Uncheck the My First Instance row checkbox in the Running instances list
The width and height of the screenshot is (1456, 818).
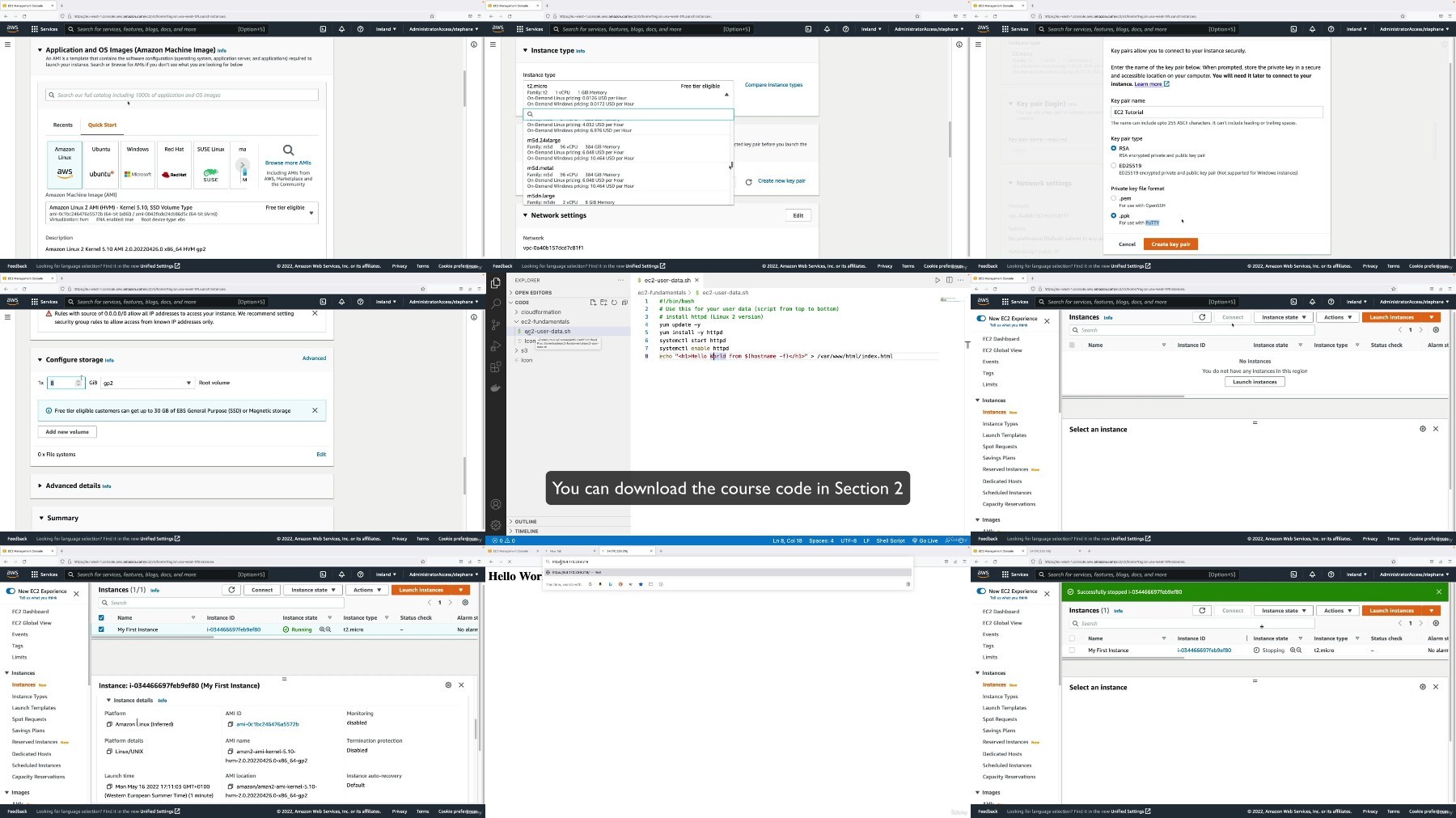click(101, 629)
